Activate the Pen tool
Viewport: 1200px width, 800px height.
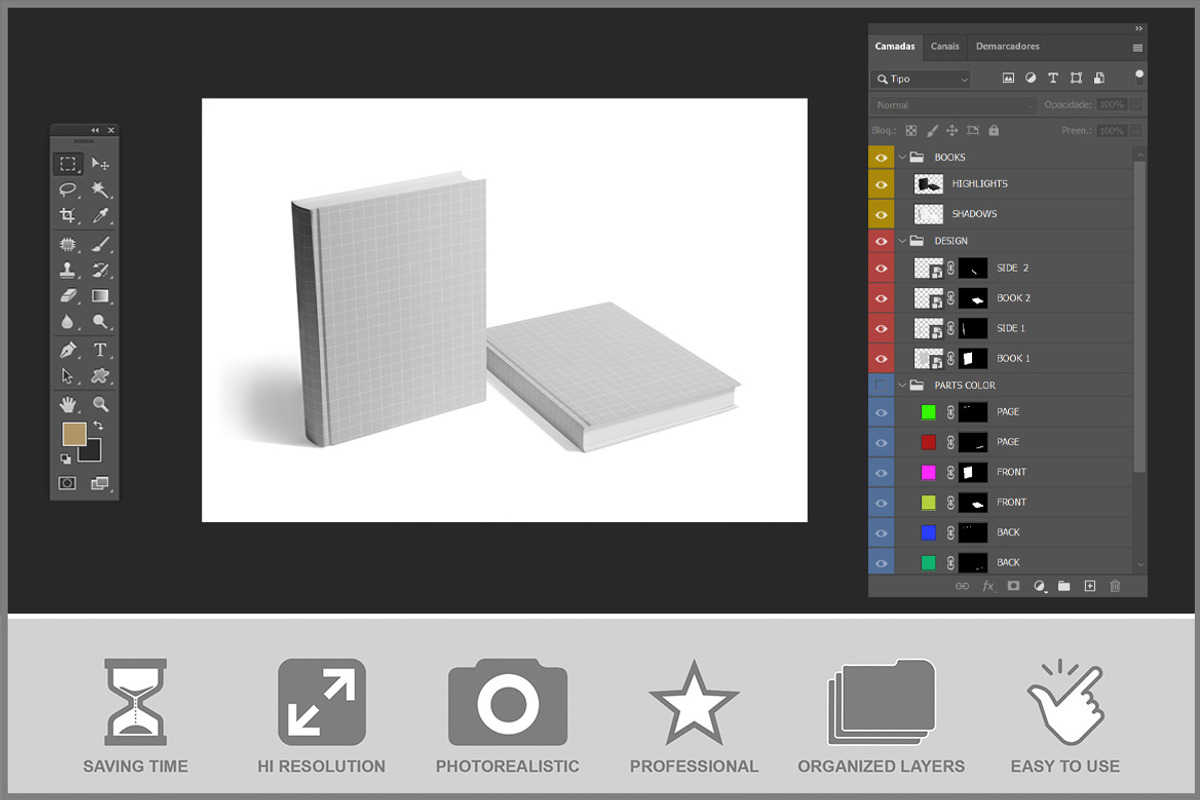point(68,350)
